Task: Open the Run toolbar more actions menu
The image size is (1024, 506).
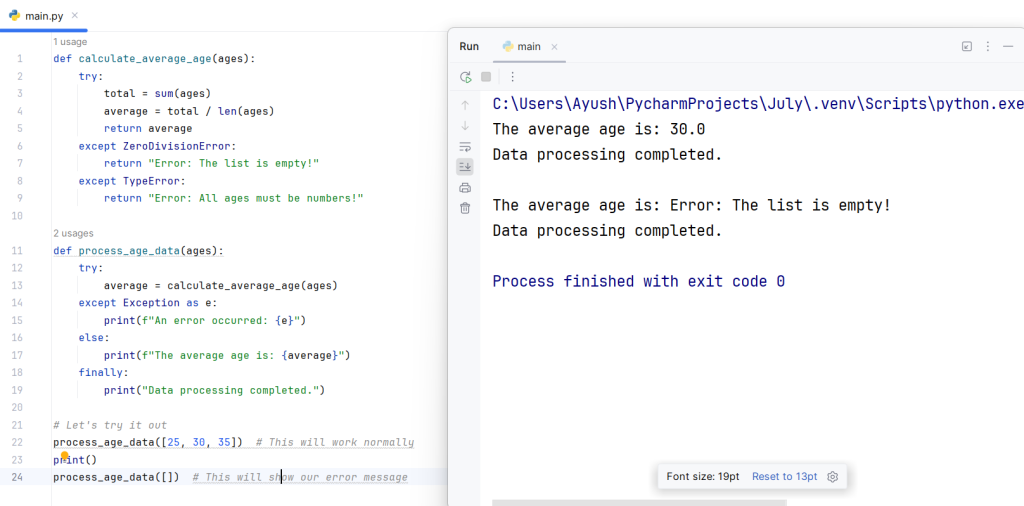Action: pyautogui.click(x=513, y=77)
